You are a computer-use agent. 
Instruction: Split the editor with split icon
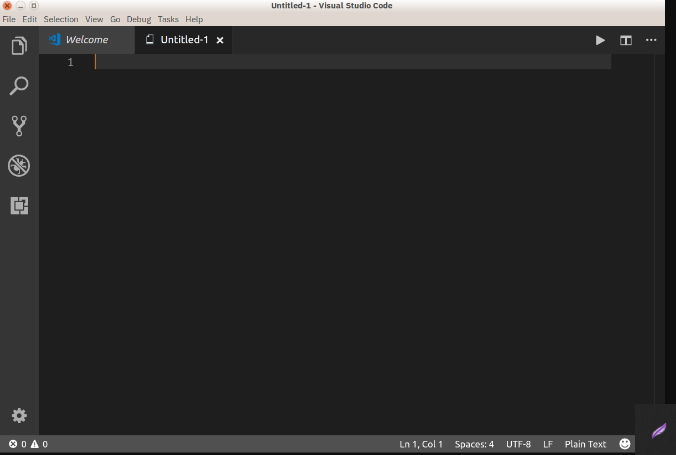(626, 40)
